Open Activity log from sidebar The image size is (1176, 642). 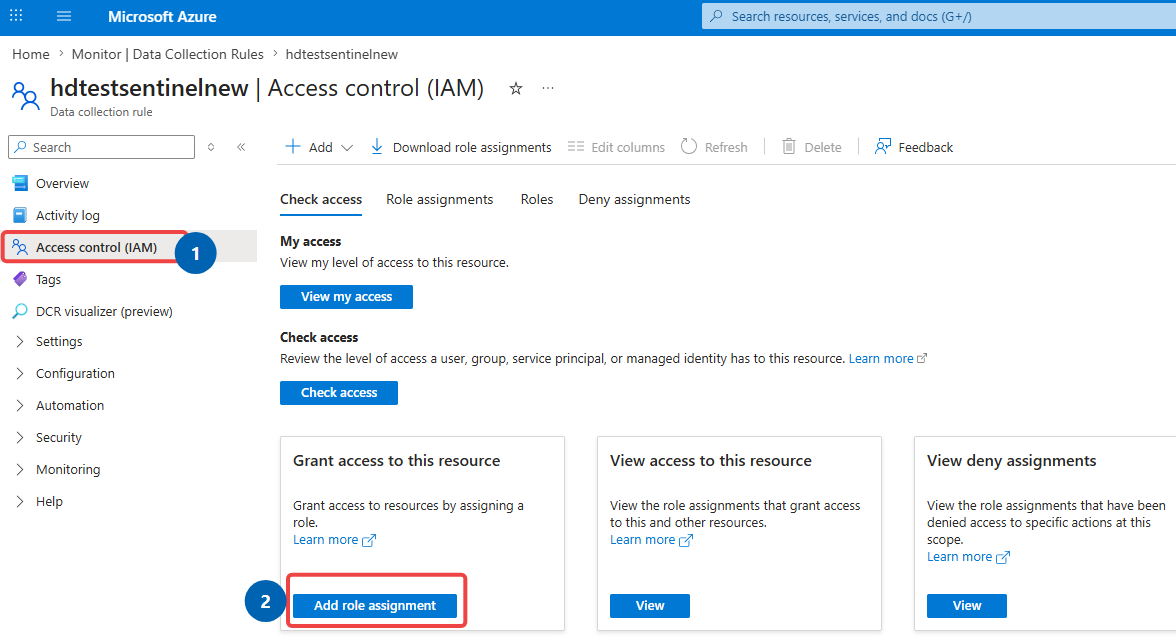[68, 215]
